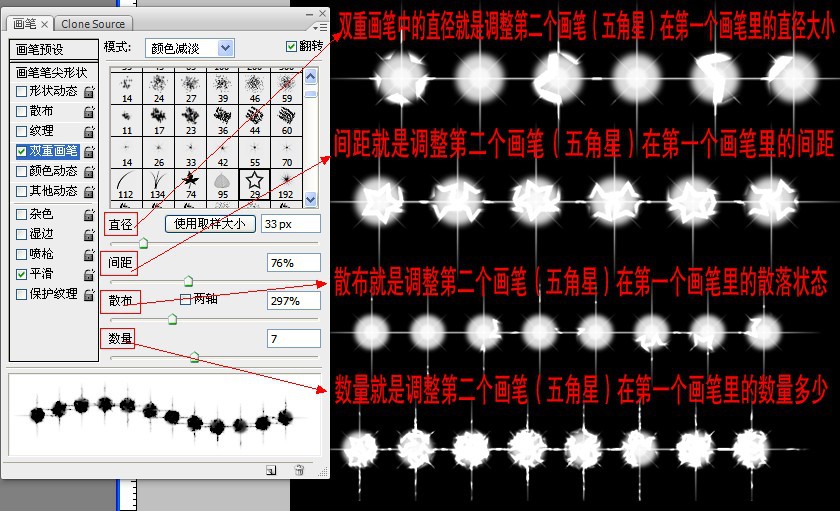Open the 模式 dropdown showing 颜色减淡
Screen dimensions: 840x511
click(188, 47)
